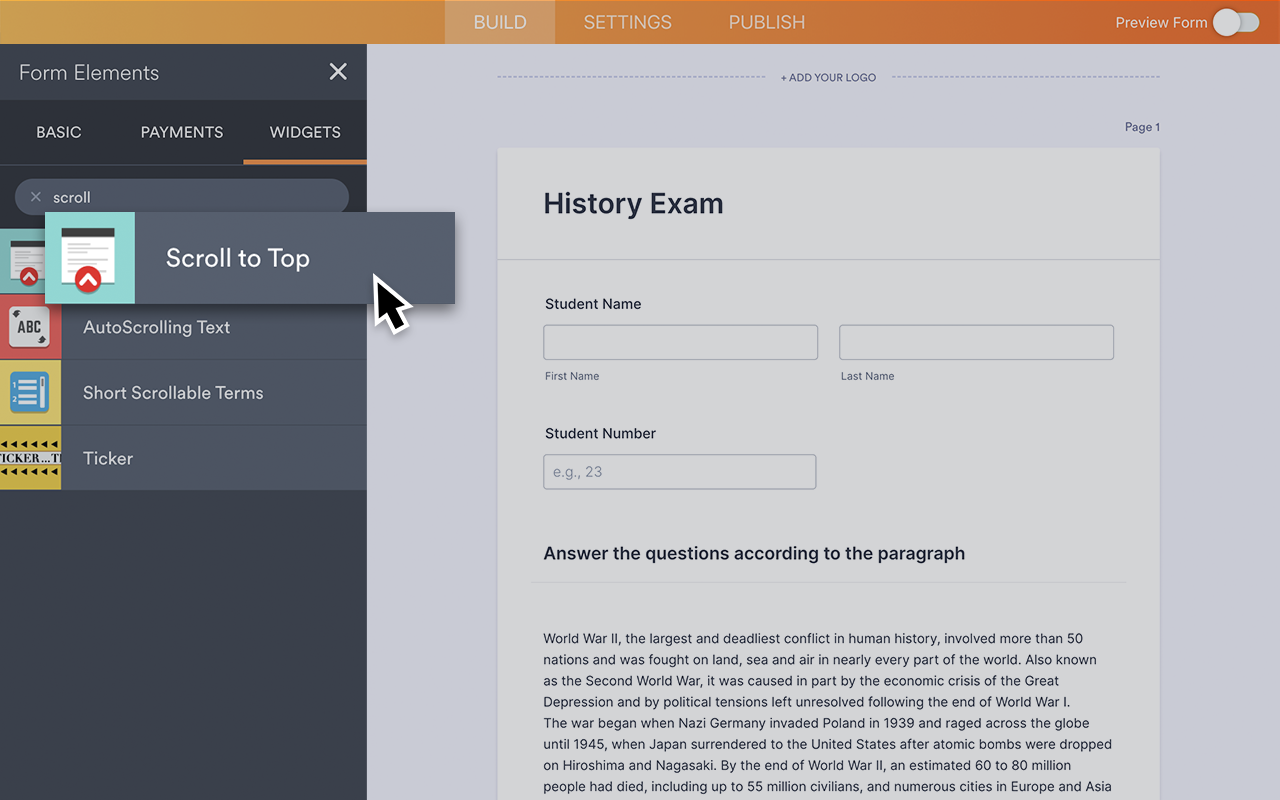Close the Form Elements panel

338,72
